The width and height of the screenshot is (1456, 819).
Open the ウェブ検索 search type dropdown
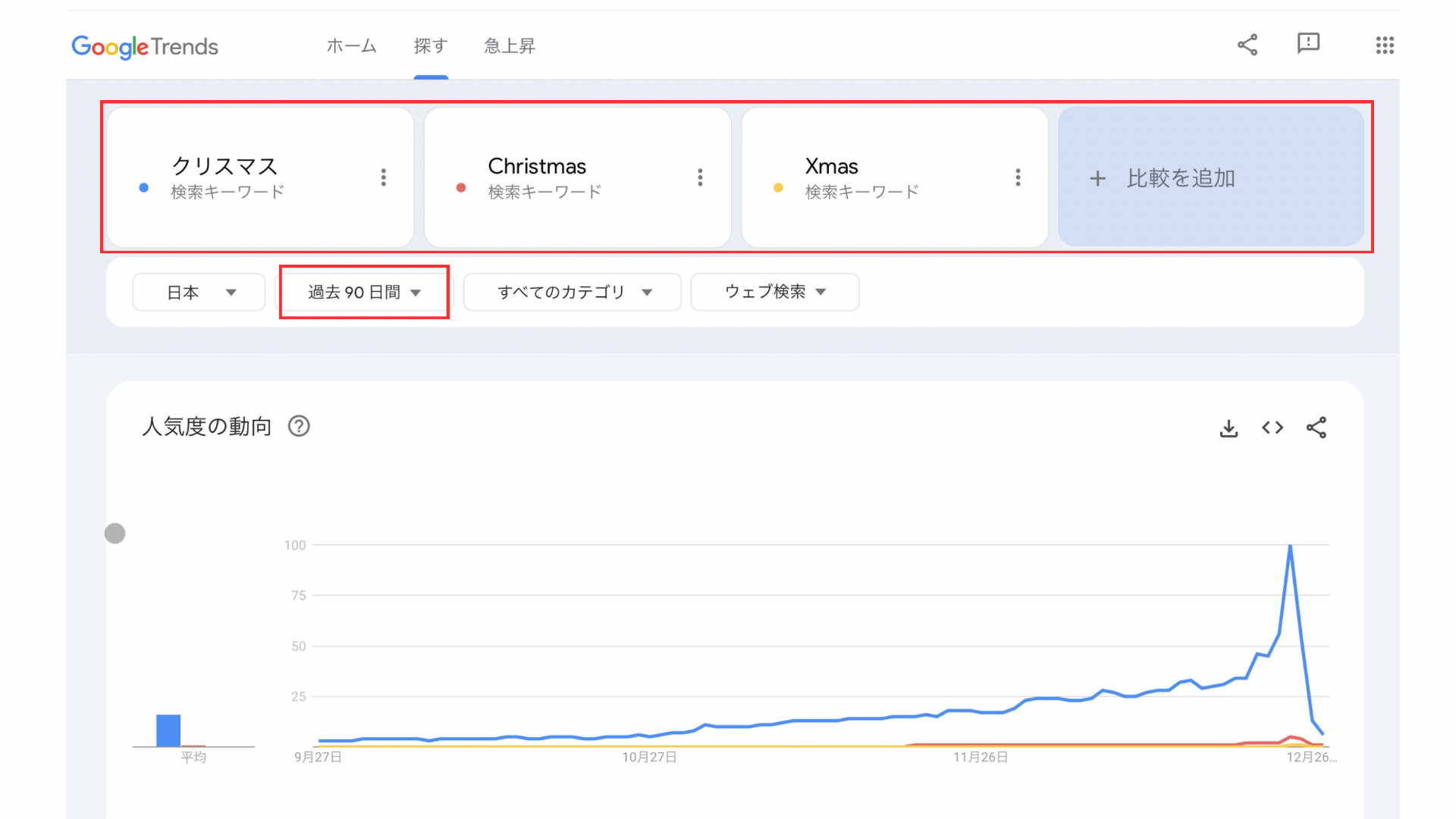coord(774,292)
